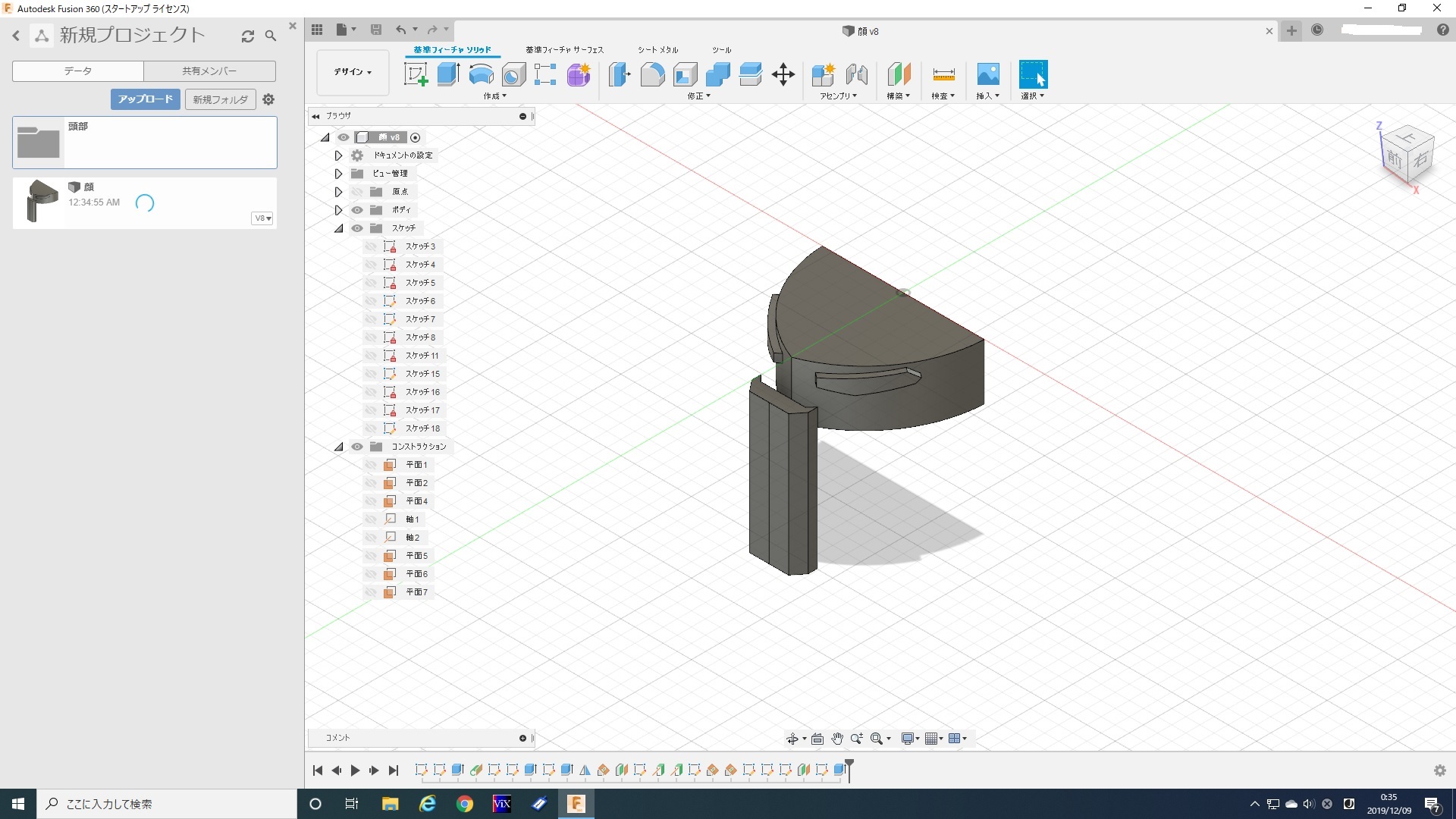Toggle visibility of スケッチ3
Viewport: 1456px width, 819px height.
[x=371, y=246]
